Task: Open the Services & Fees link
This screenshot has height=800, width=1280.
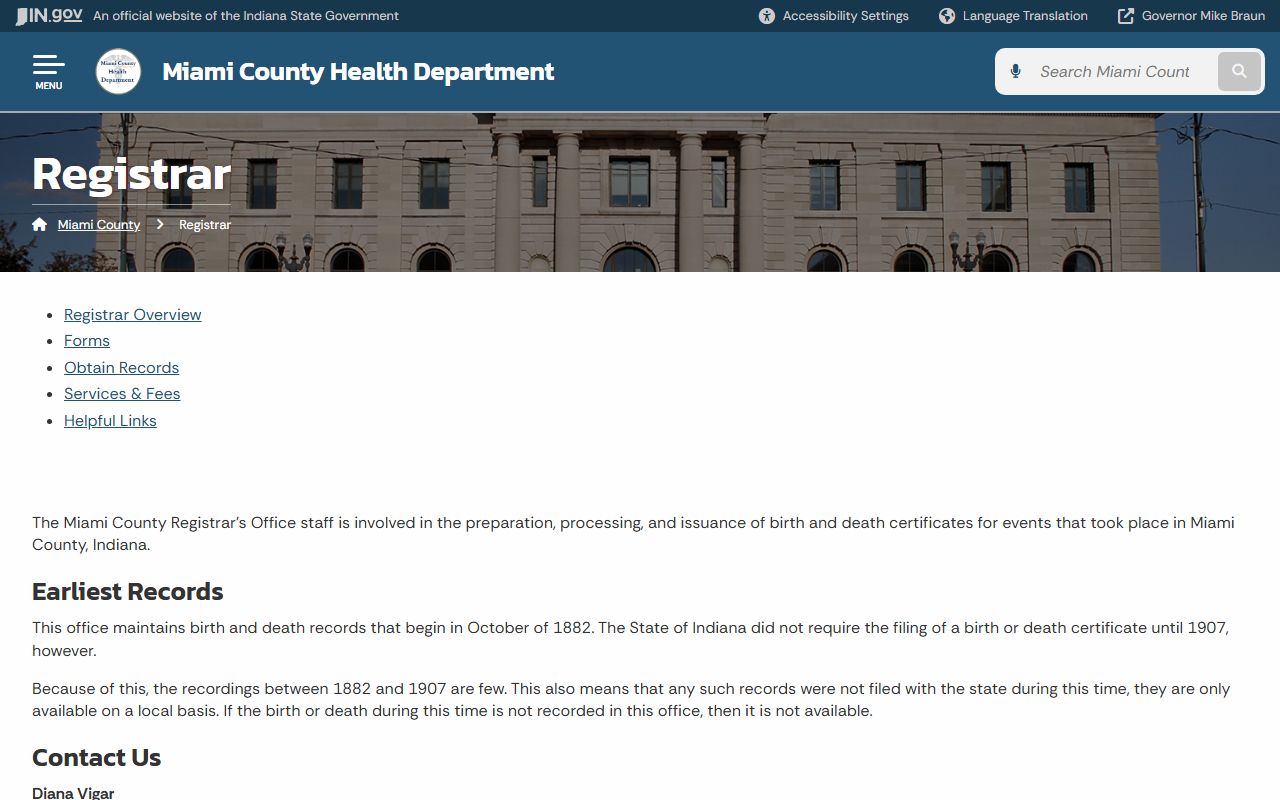Action: click(122, 394)
